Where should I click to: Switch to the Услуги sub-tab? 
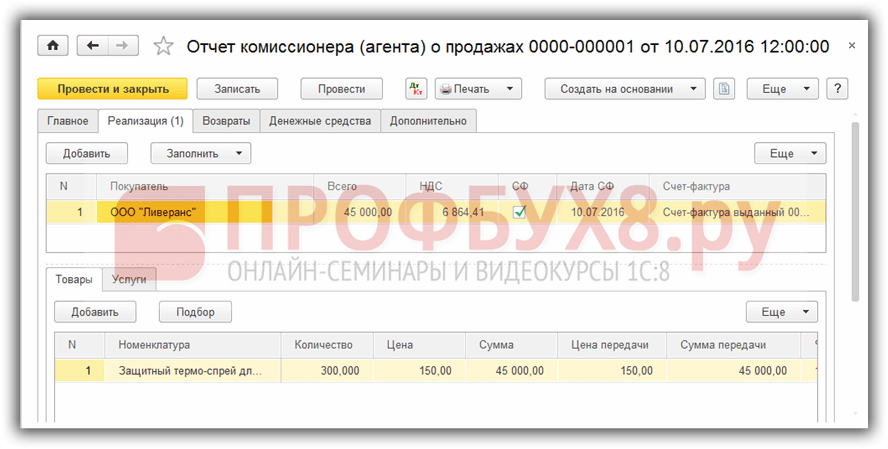(129, 279)
